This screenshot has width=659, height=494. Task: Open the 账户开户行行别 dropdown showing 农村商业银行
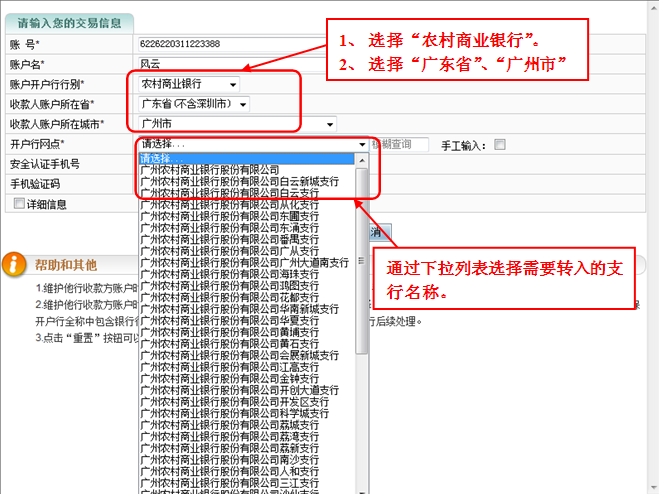189,84
